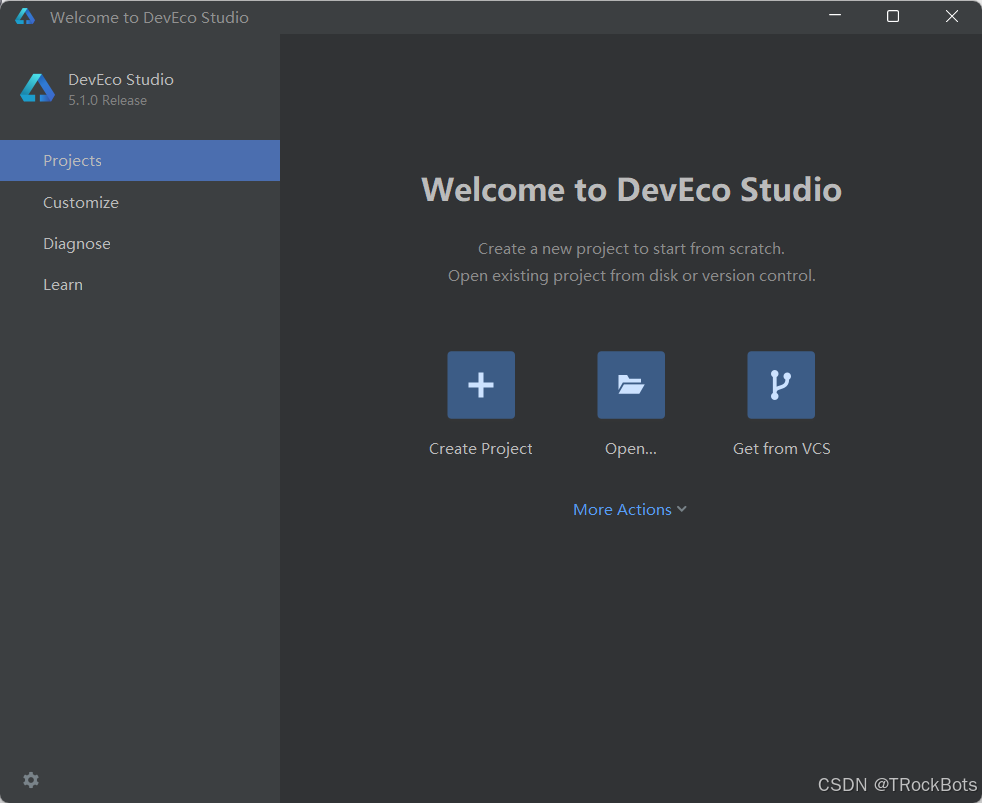Close the Welcome window

tap(952, 16)
